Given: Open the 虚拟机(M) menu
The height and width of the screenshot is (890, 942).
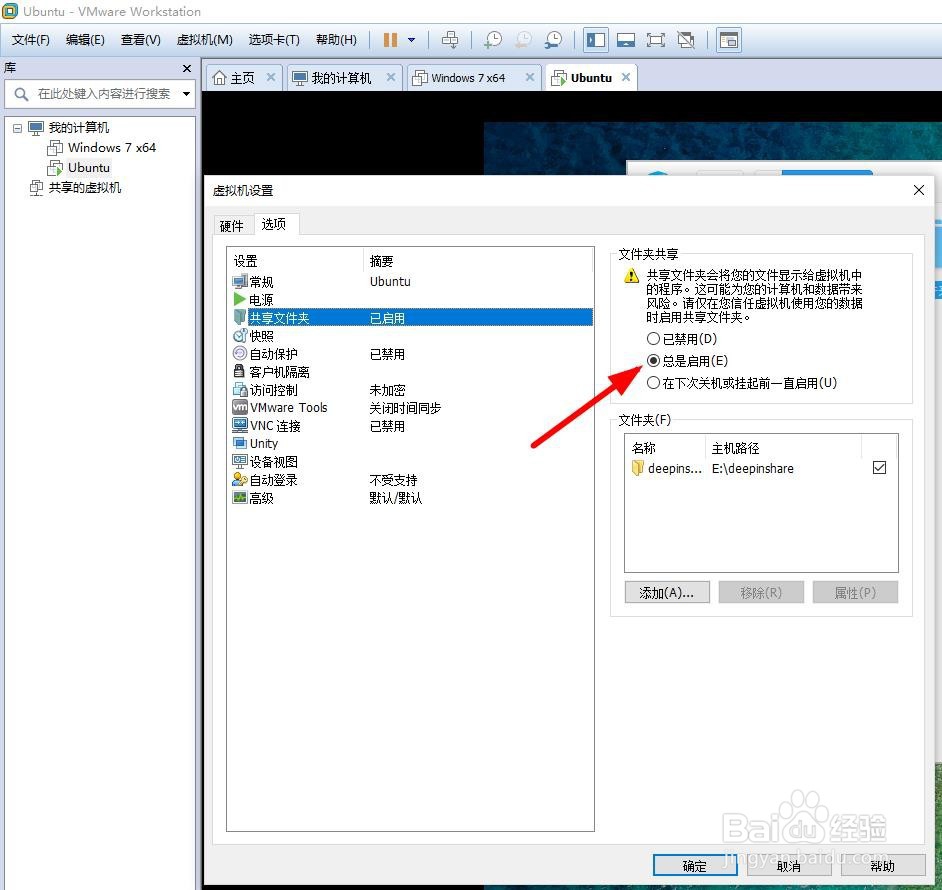Looking at the screenshot, I should pyautogui.click(x=204, y=40).
